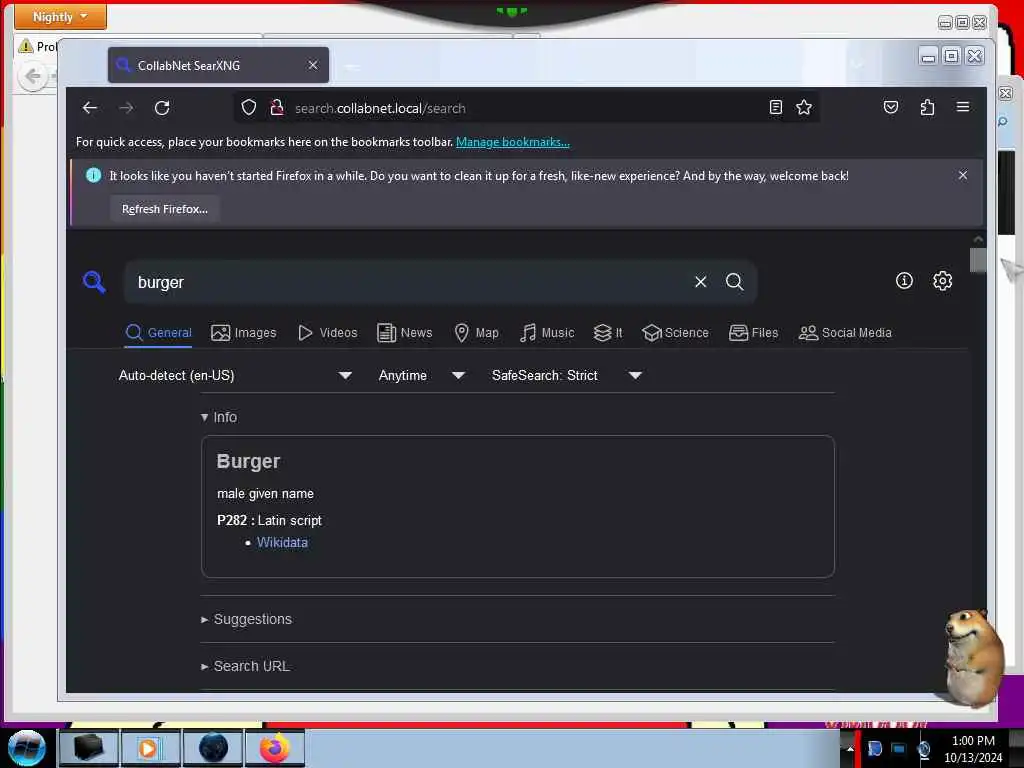The image size is (1024, 768).
Task: Expand the Suggestions section
Action: point(246,619)
